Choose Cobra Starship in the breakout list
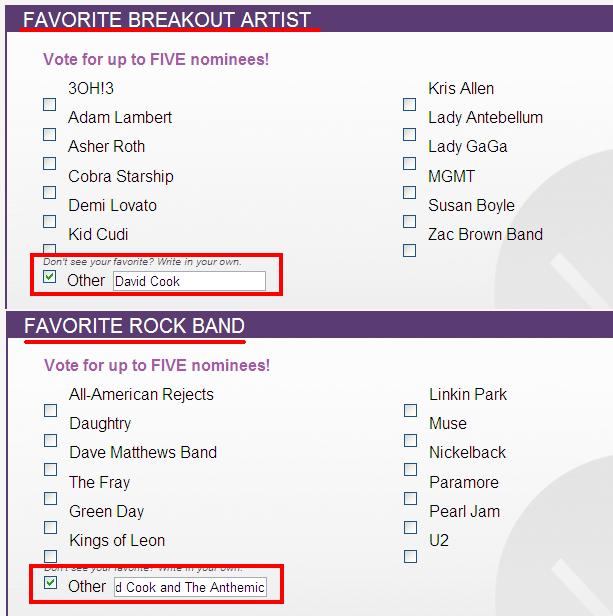Viewport: 613px width, 616px height. click(x=50, y=192)
